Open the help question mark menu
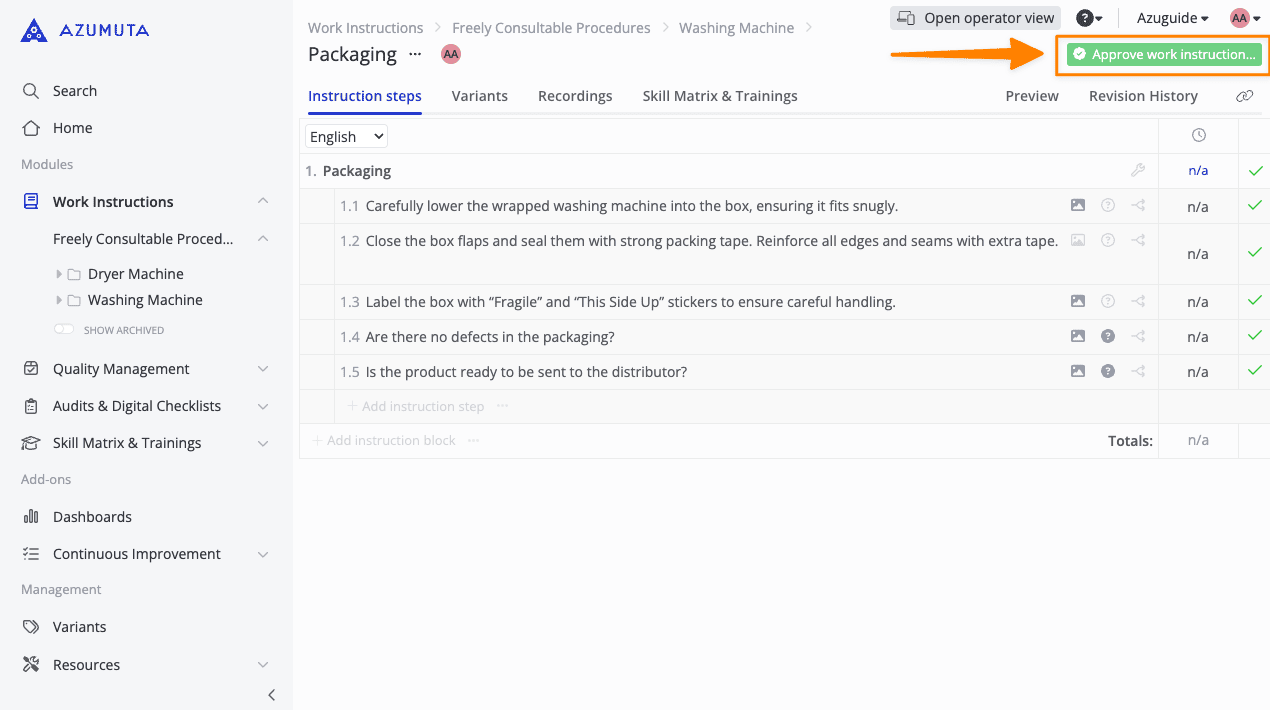 (x=1088, y=18)
